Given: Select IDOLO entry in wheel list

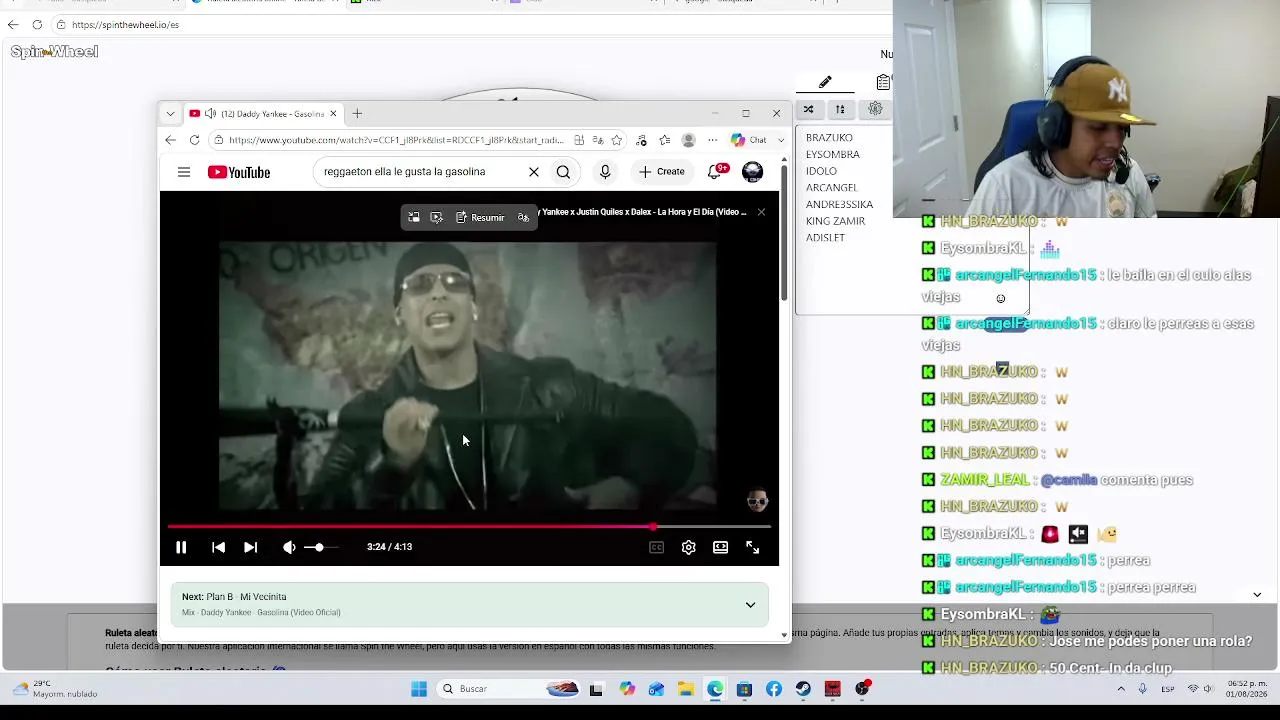Looking at the screenshot, I should pos(821,171).
